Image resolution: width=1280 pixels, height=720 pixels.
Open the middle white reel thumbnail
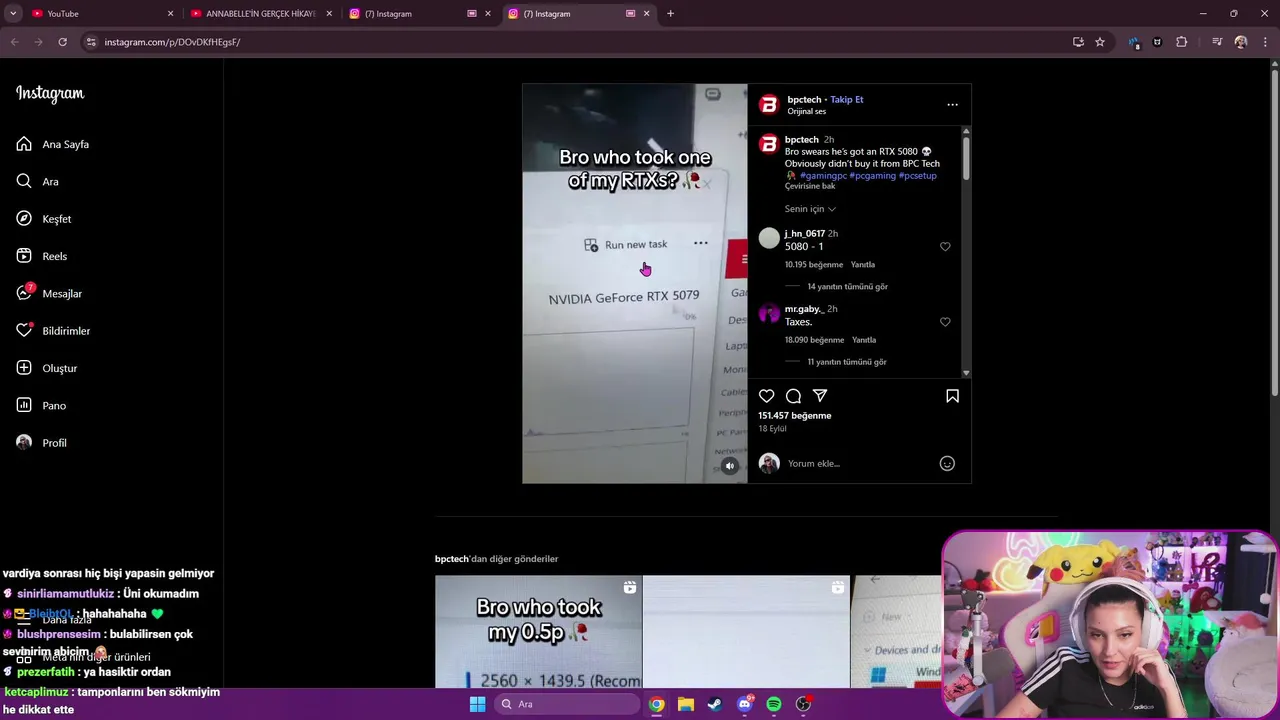746,632
